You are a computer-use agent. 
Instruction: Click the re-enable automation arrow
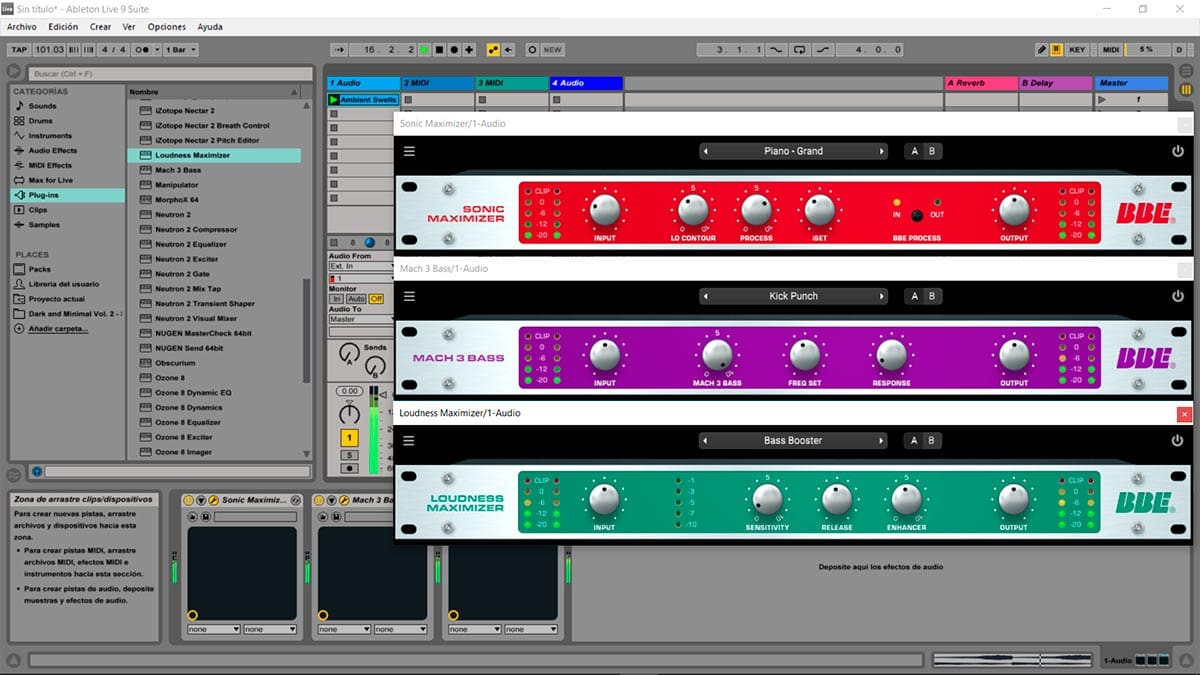[508, 49]
